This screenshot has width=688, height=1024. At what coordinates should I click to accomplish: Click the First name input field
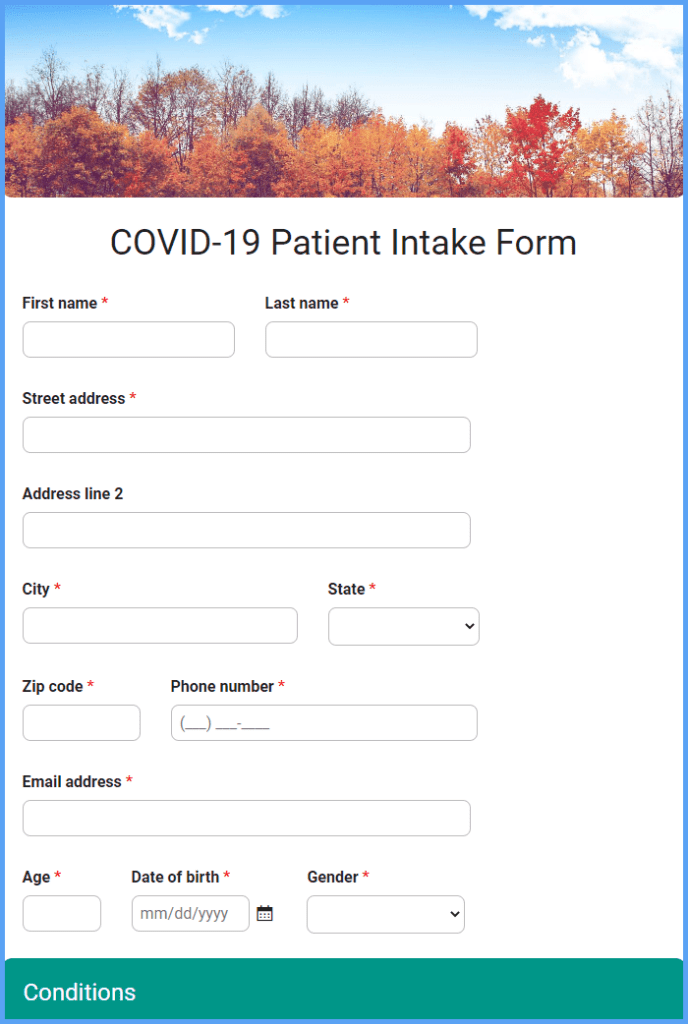pos(128,339)
